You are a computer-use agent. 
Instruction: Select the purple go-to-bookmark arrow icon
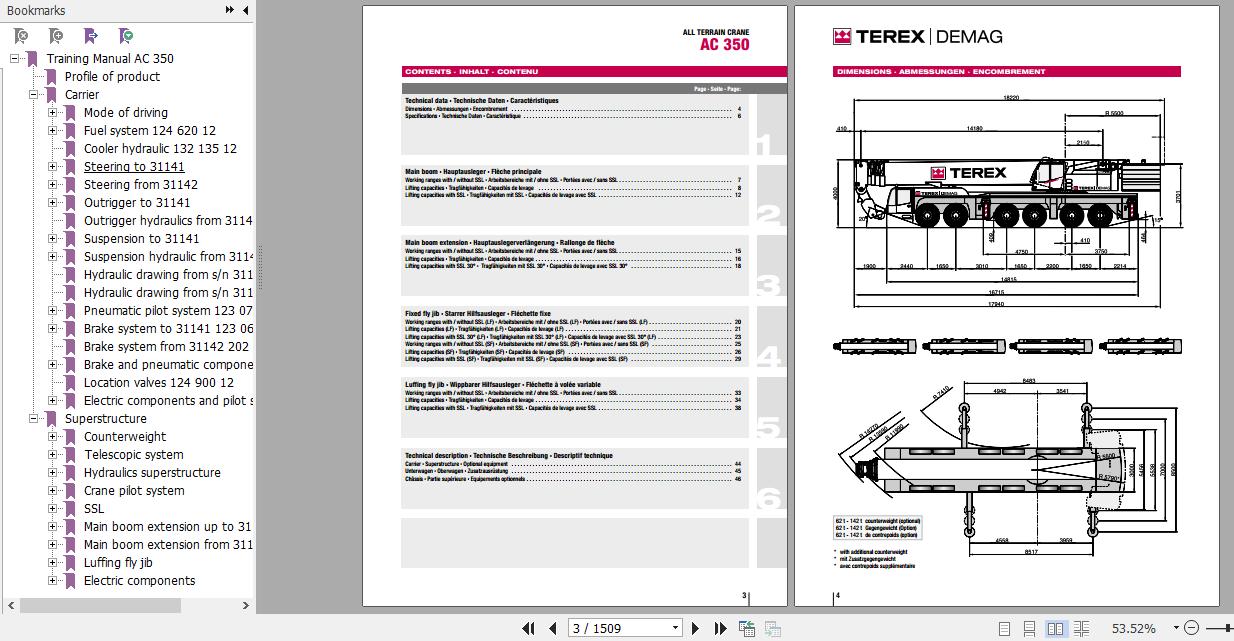pos(88,35)
